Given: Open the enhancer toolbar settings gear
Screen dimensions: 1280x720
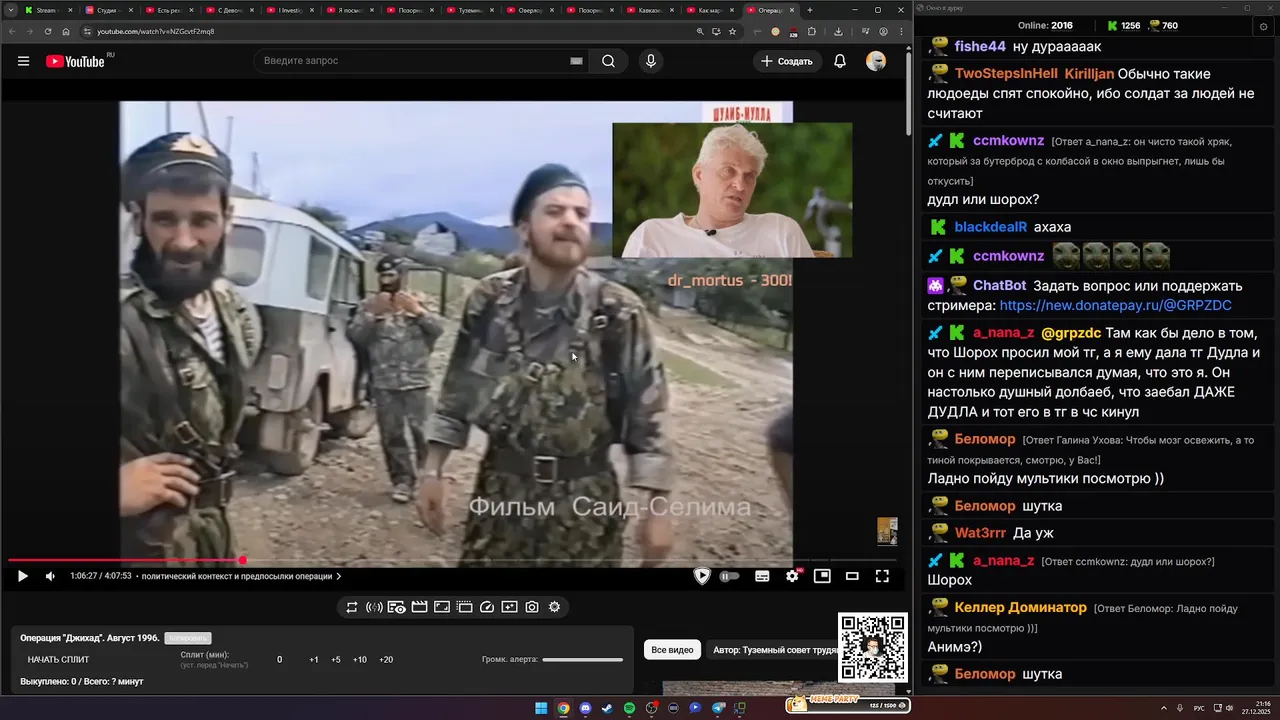Looking at the screenshot, I should click(554, 607).
